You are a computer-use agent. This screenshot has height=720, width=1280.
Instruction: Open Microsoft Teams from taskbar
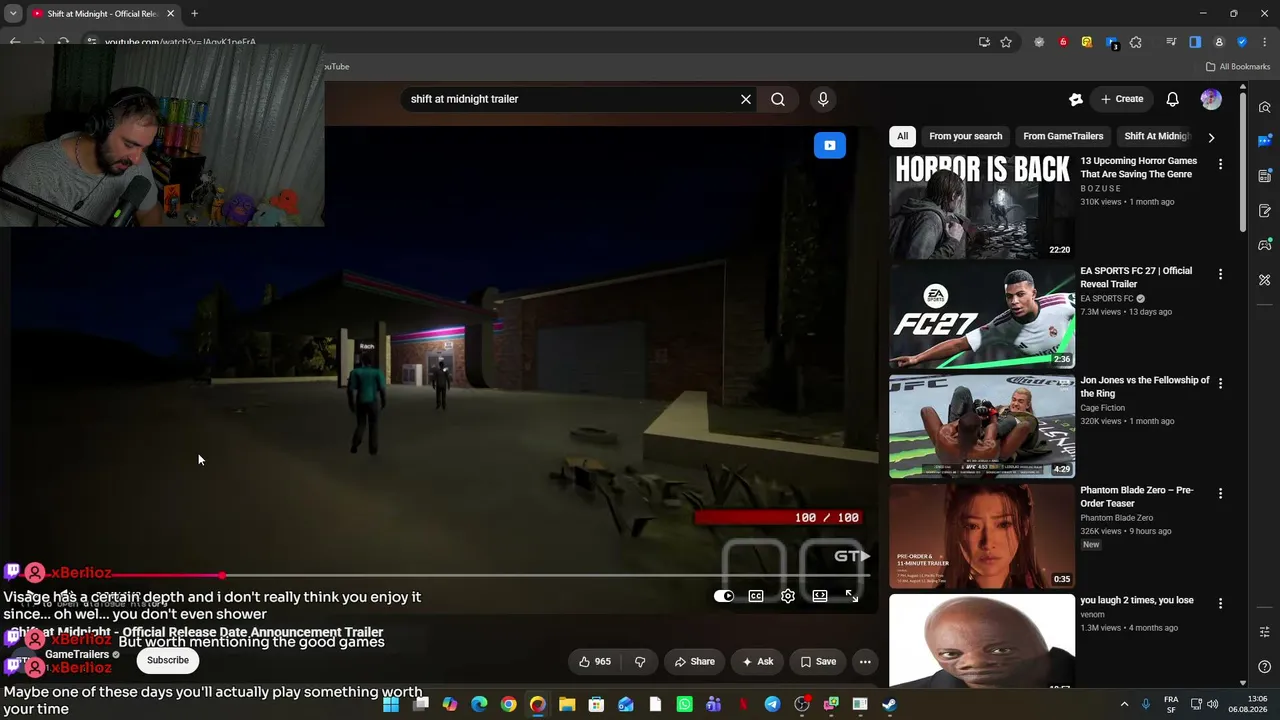coord(713,704)
